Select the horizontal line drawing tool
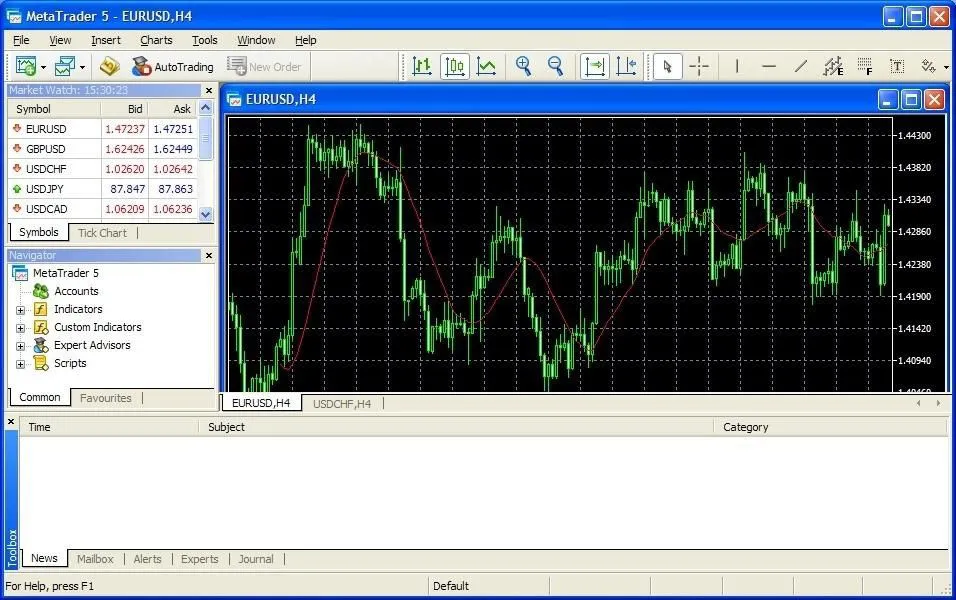The width and height of the screenshot is (956, 600). pyautogui.click(x=769, y=66)
